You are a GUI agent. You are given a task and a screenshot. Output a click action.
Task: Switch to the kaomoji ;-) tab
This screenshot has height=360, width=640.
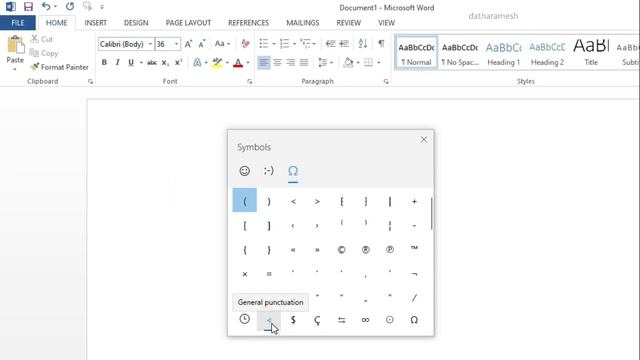(x=269, y=171)
